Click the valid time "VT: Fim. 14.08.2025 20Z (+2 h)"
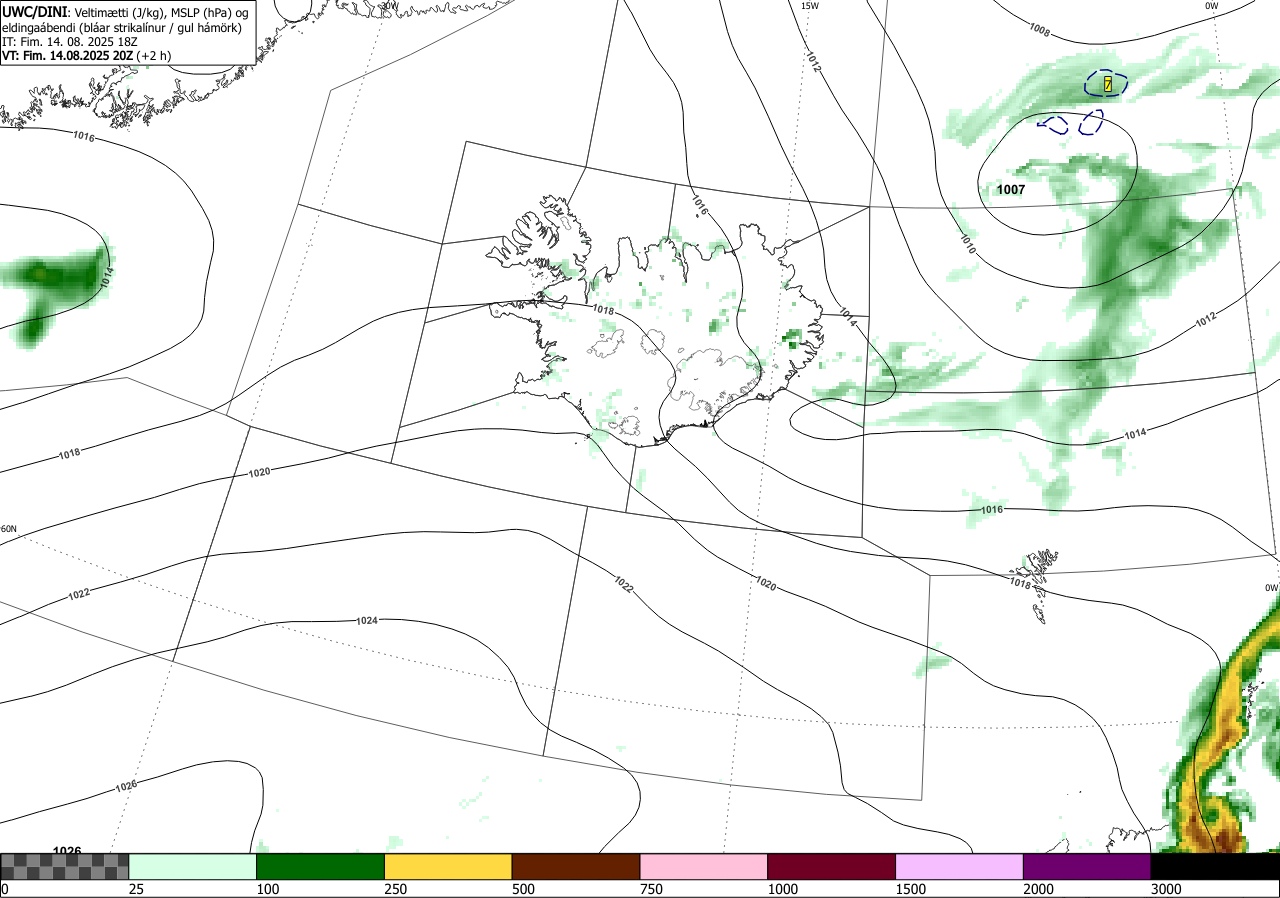Image resolution: width=1280 pixels, height=898 pixels. point(86,57)
